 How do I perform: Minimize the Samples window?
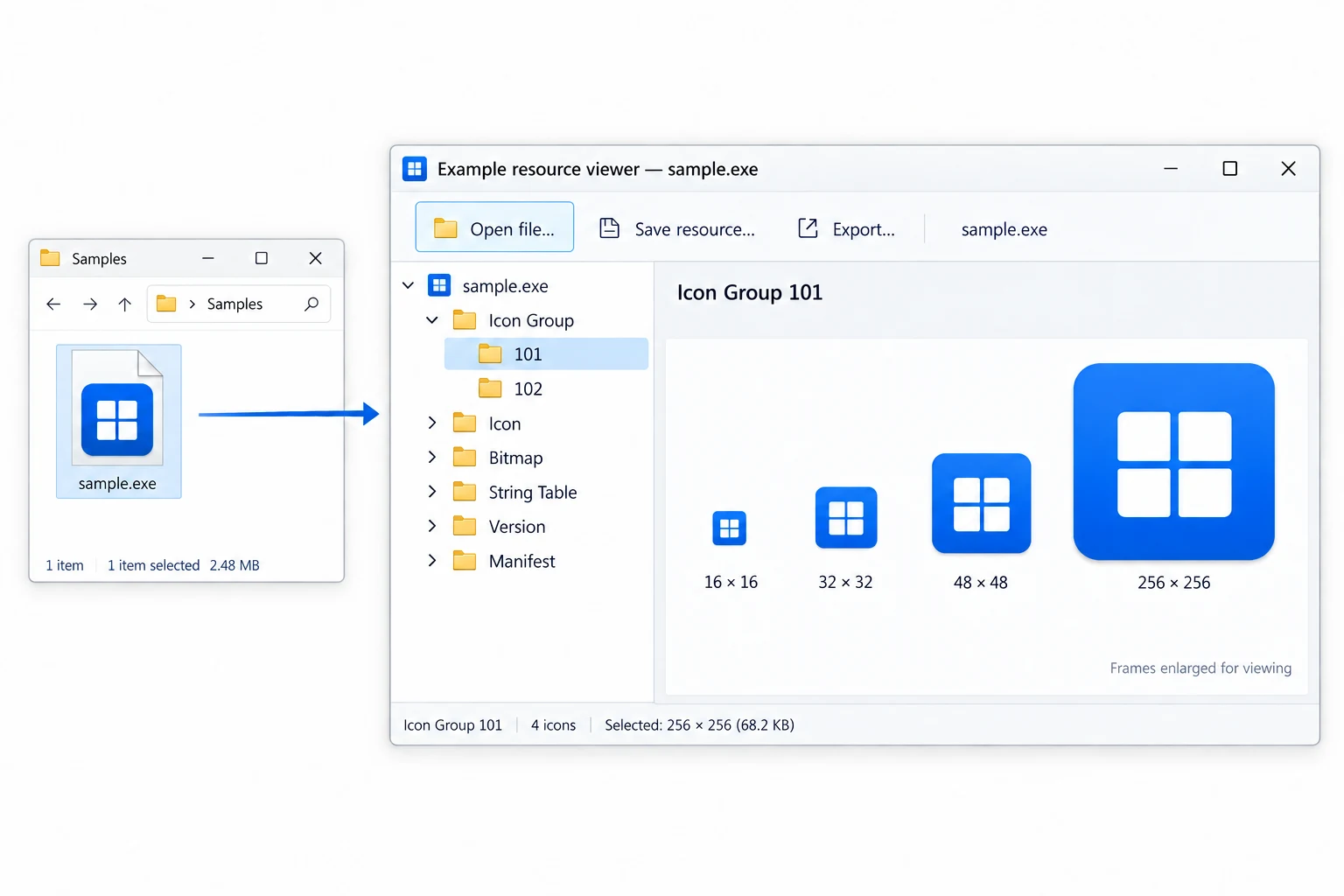(208, 258)
